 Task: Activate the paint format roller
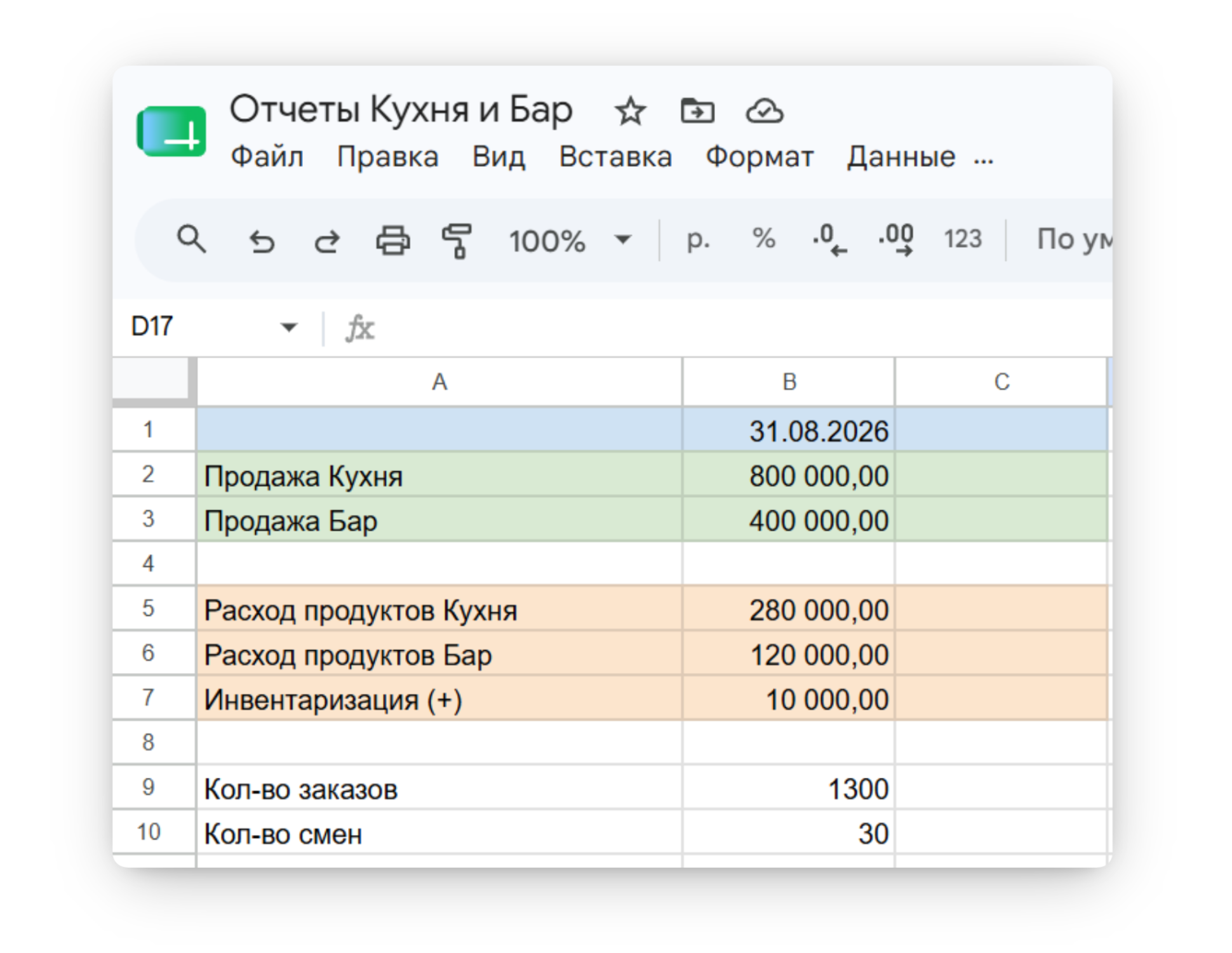[x=457, y=241]
